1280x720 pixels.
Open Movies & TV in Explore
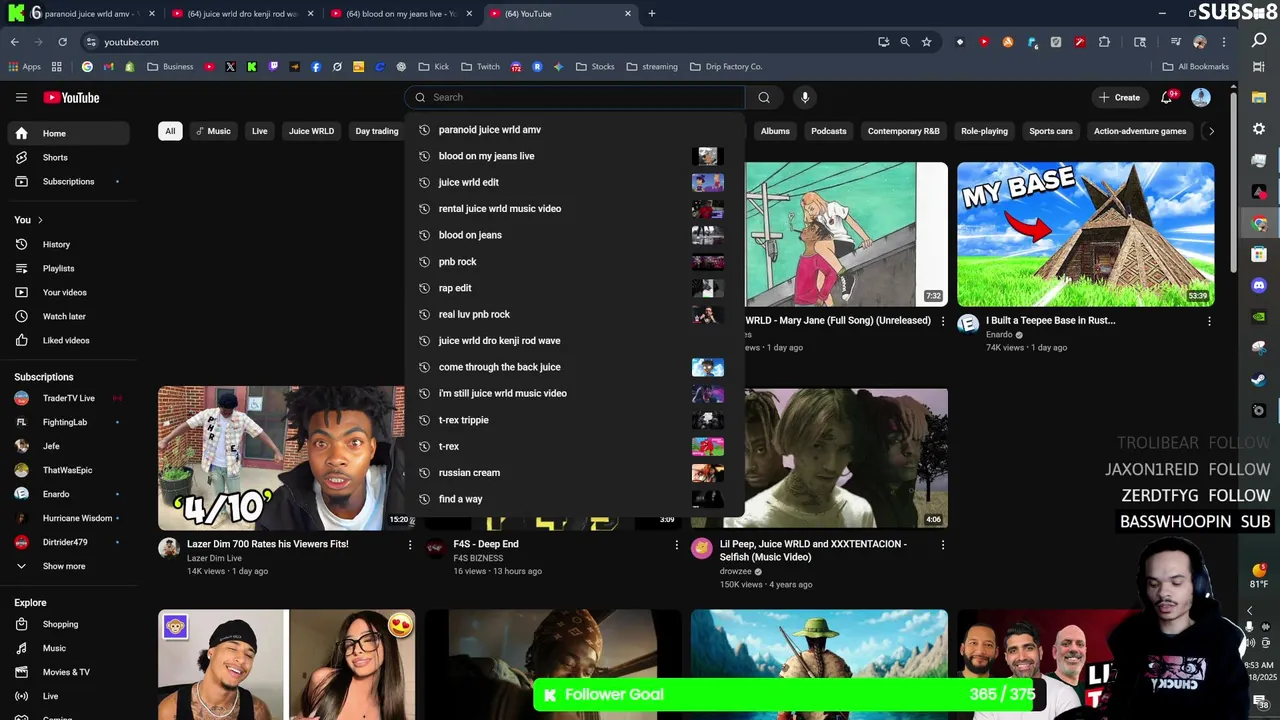pos(68,672)
